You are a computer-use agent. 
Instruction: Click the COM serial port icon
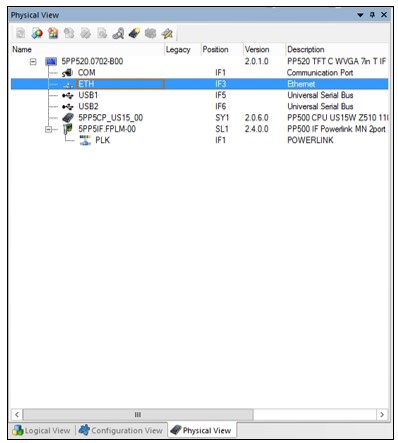[67, 73]
